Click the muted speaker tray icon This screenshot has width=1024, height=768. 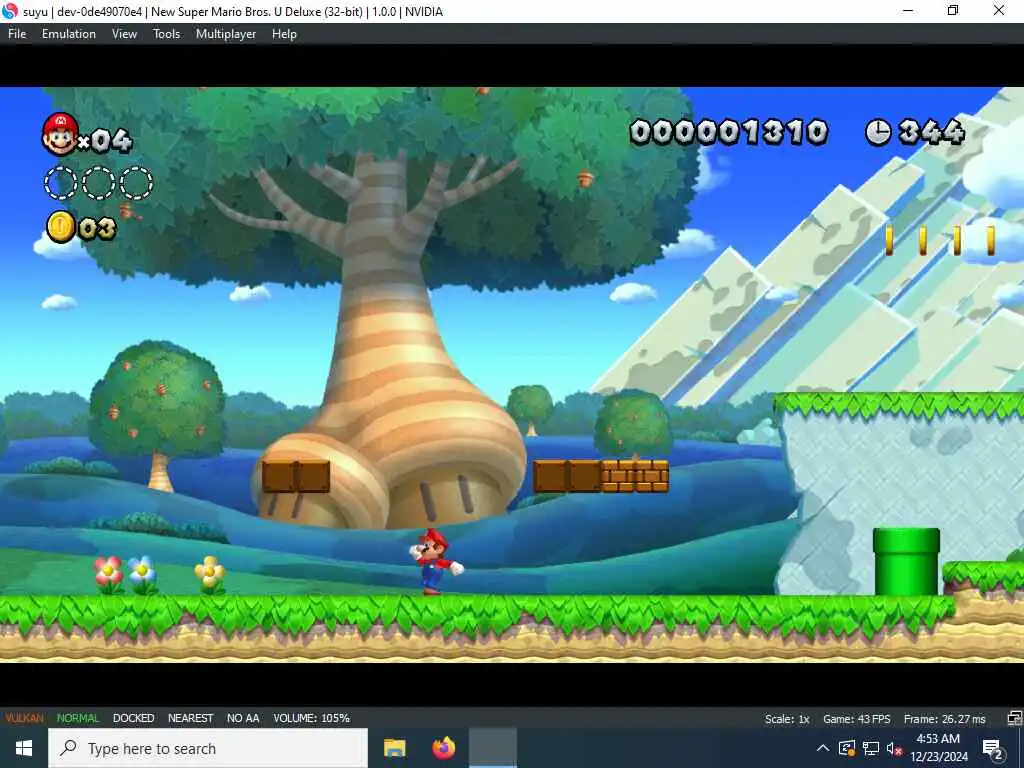coord(894,748)
